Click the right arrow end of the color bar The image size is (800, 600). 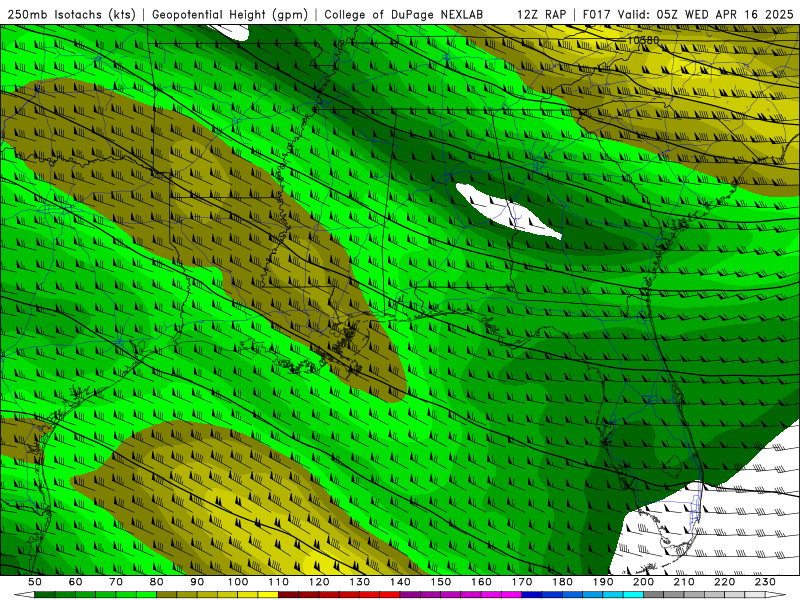(776, 595)
